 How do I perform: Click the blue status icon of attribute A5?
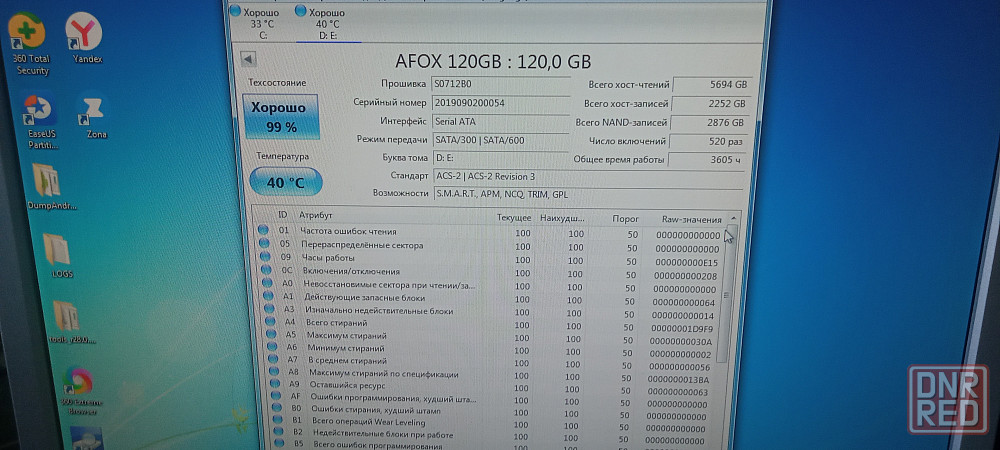click(271, 334)
